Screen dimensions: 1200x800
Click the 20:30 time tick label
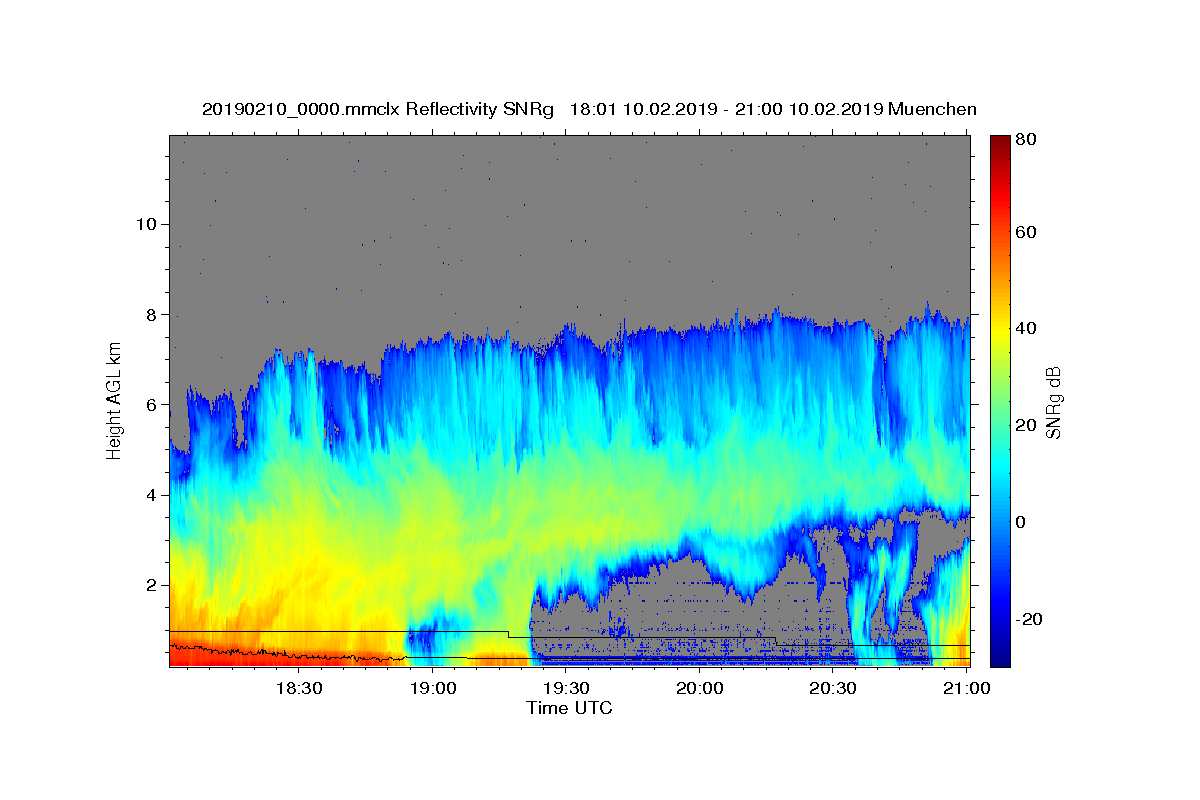click(x=833, y=688)
